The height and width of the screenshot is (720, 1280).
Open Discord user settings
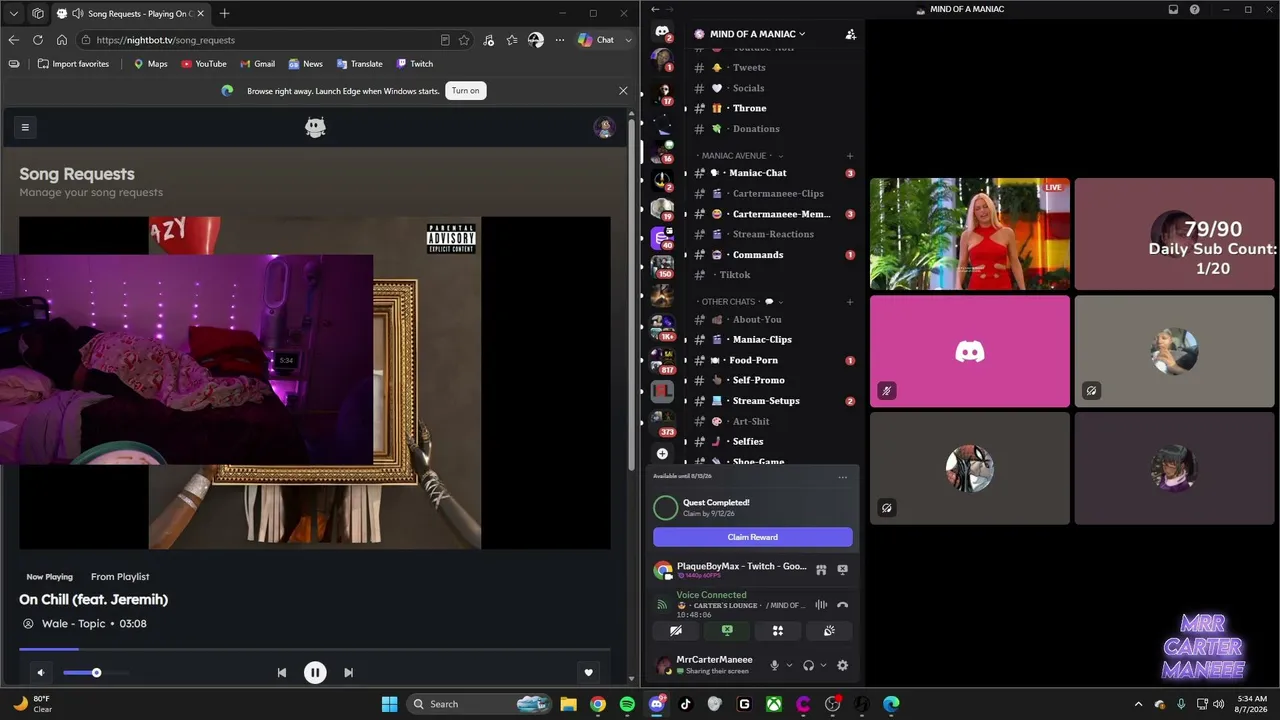point(842,665)
